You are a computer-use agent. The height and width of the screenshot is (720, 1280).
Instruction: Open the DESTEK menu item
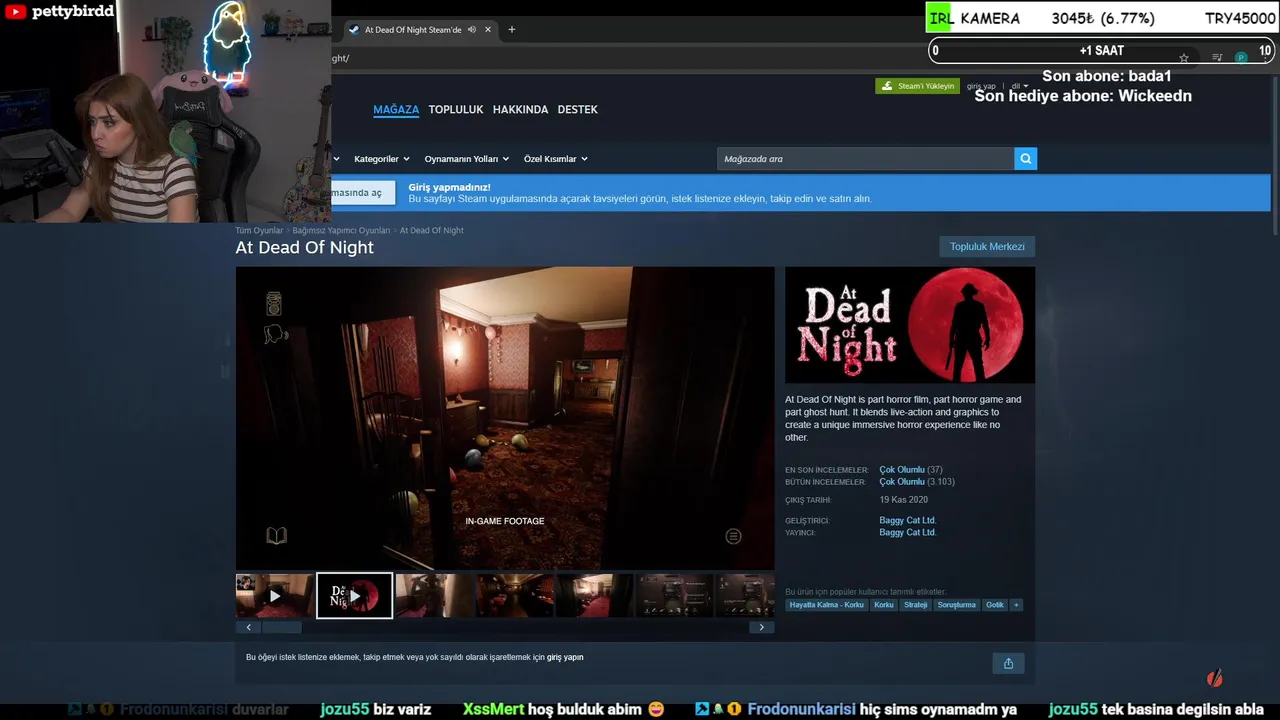tap(577, 110)
